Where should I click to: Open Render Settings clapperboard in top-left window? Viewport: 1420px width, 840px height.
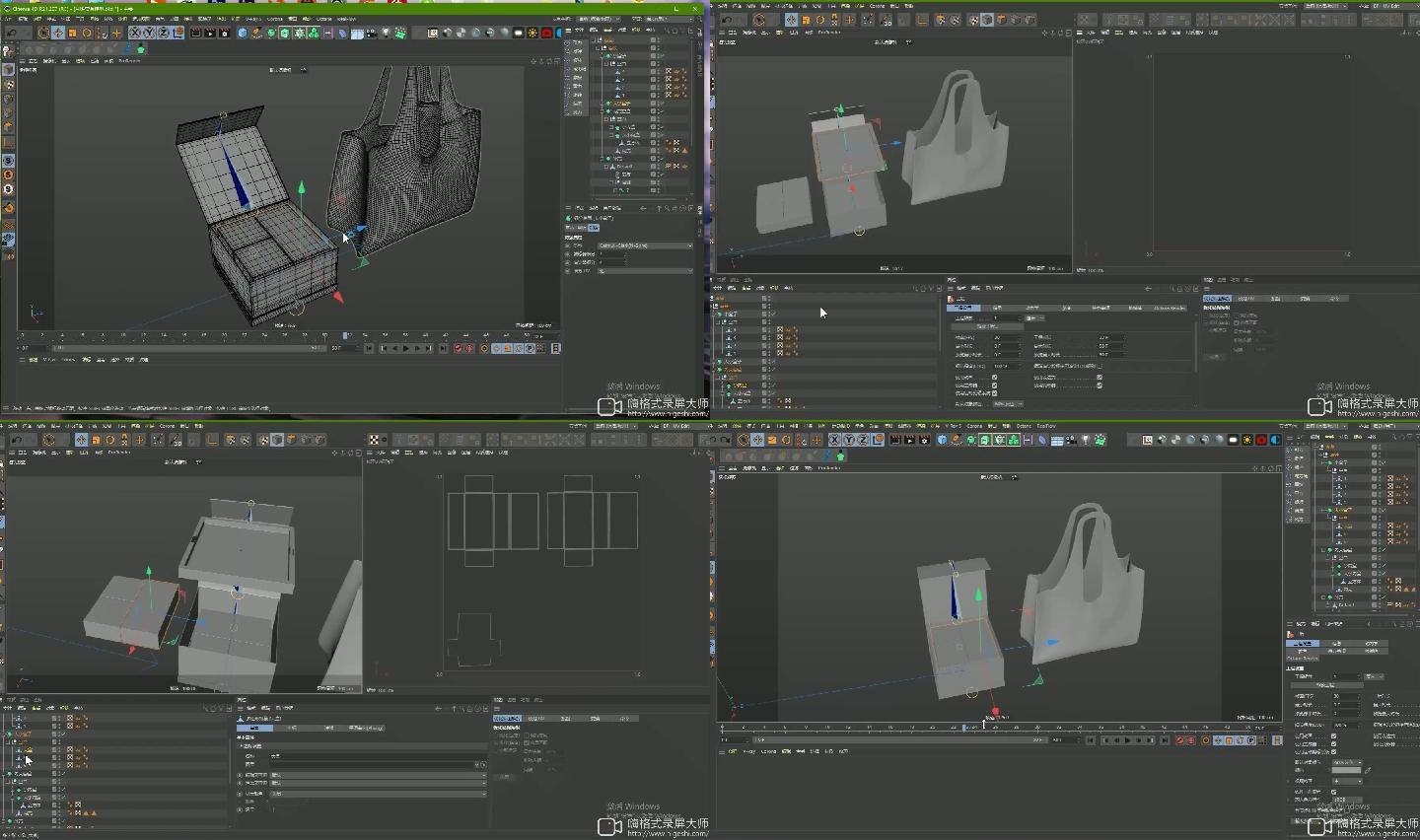click(x=224, y=33)
